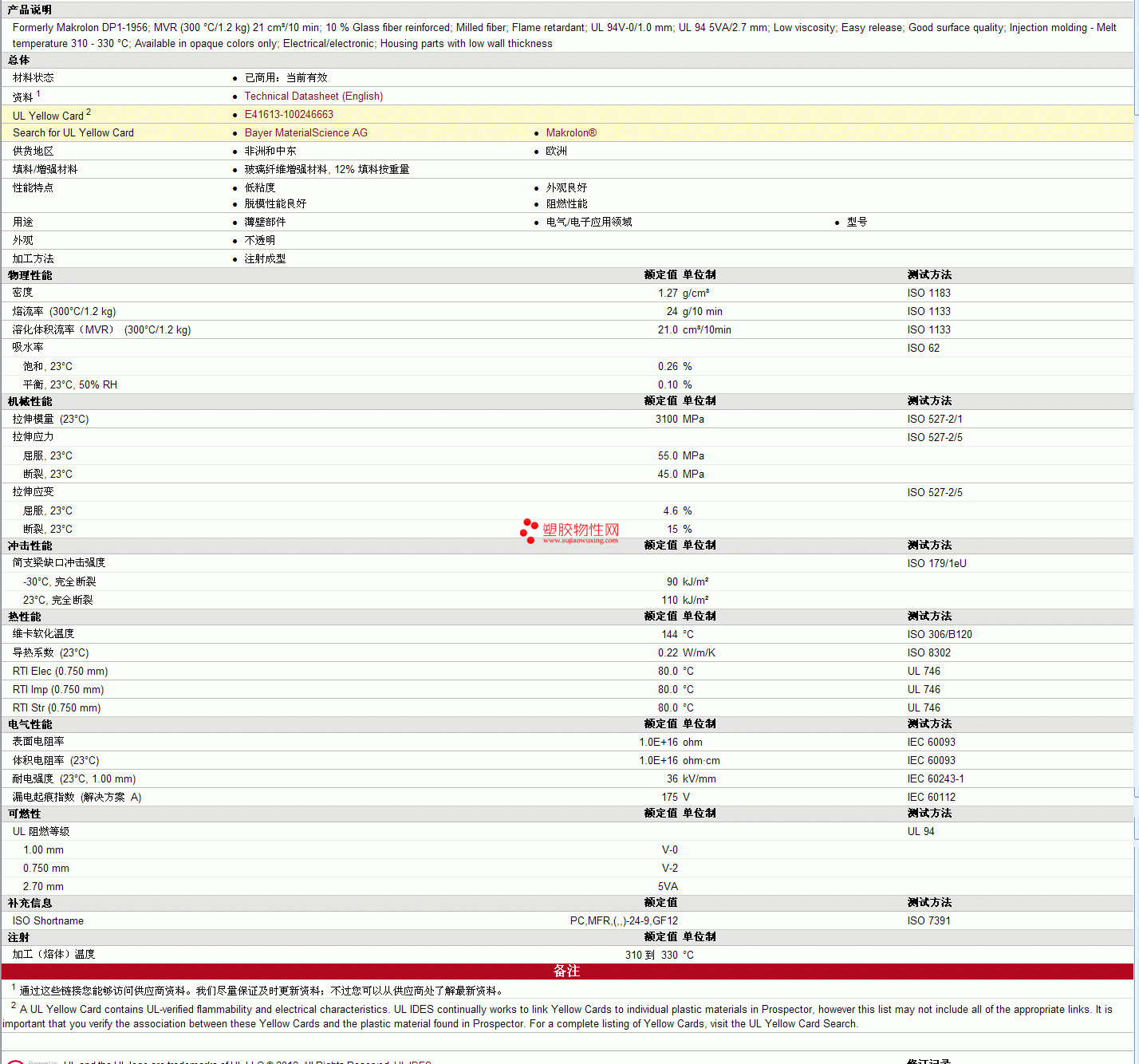
Task: Open the Technical Datasheet (English) link
Action: point(313,97)
